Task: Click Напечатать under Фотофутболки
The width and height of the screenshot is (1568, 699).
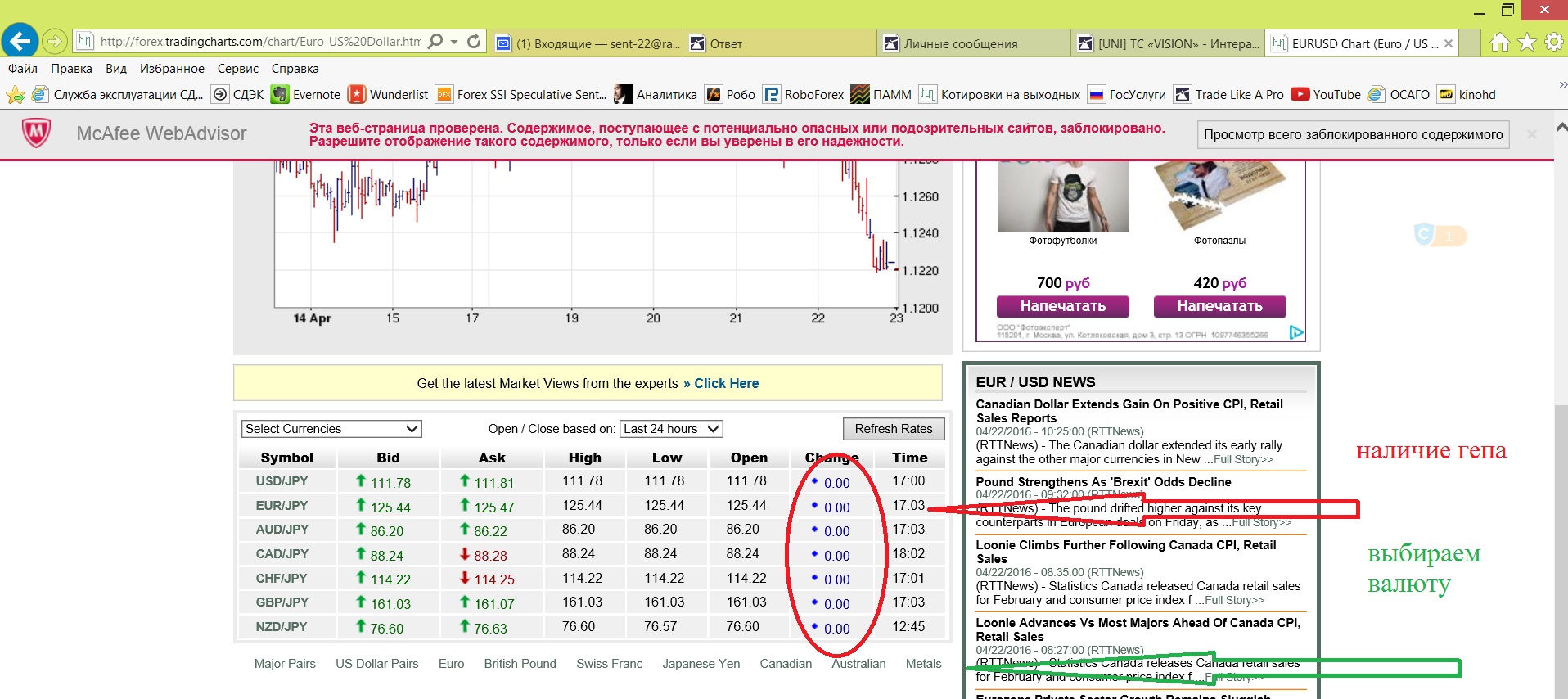Action: [x=1063, y=306]
